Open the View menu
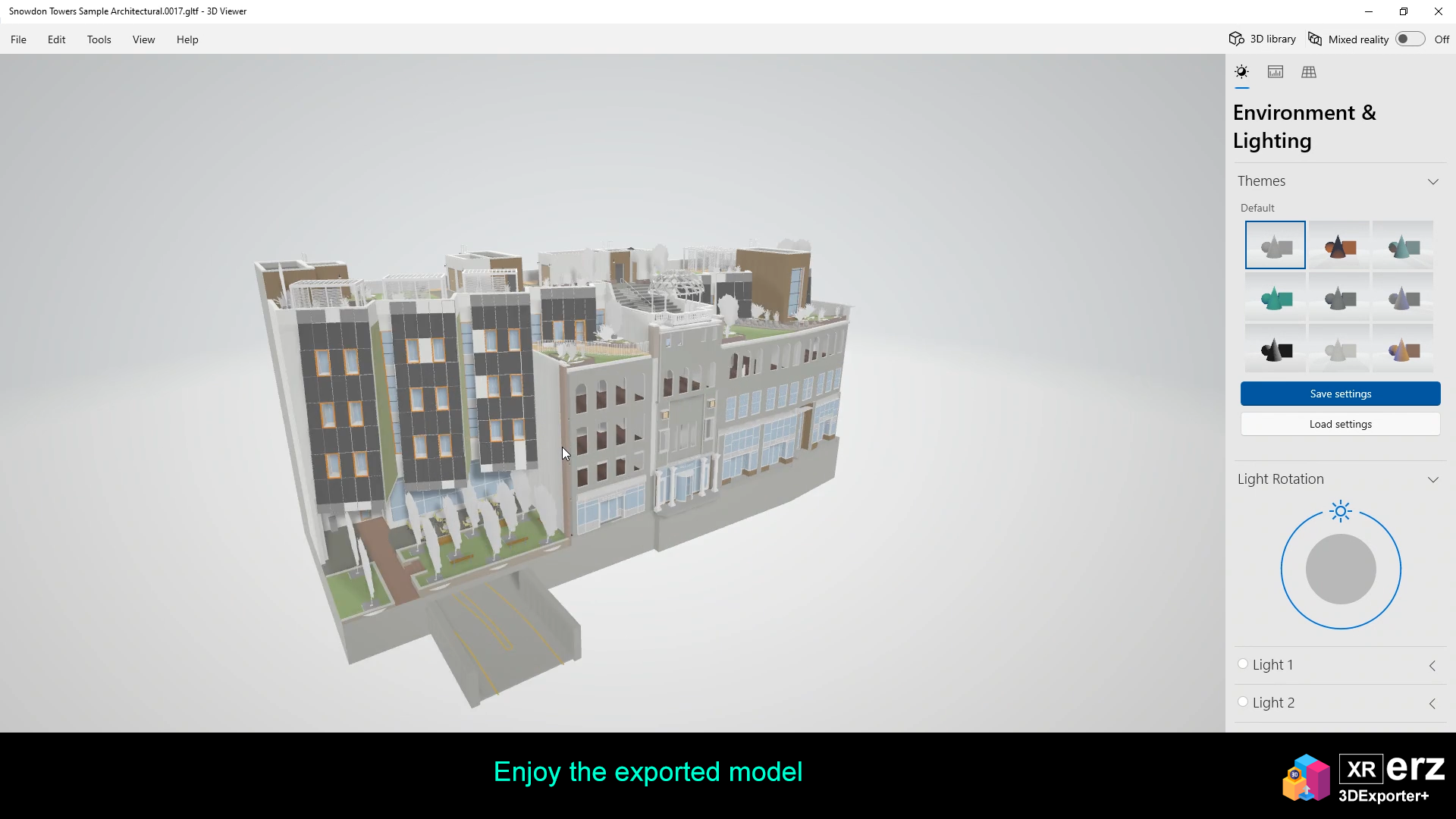This screenshot has width=1456, height=819. pos(143,39)
